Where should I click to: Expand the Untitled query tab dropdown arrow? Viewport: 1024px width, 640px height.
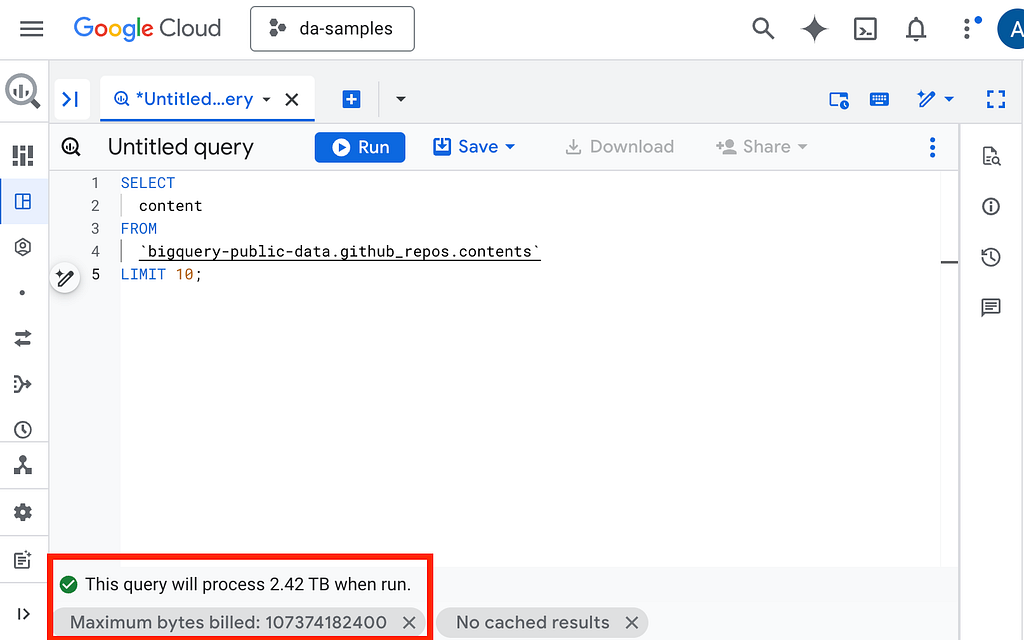266,99
